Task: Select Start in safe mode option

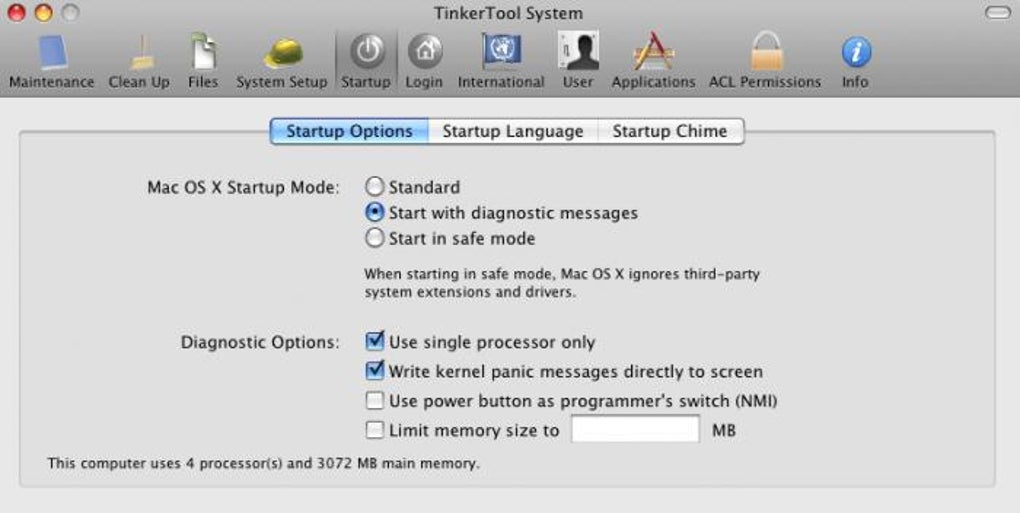Action: click(x=375, y=239)
